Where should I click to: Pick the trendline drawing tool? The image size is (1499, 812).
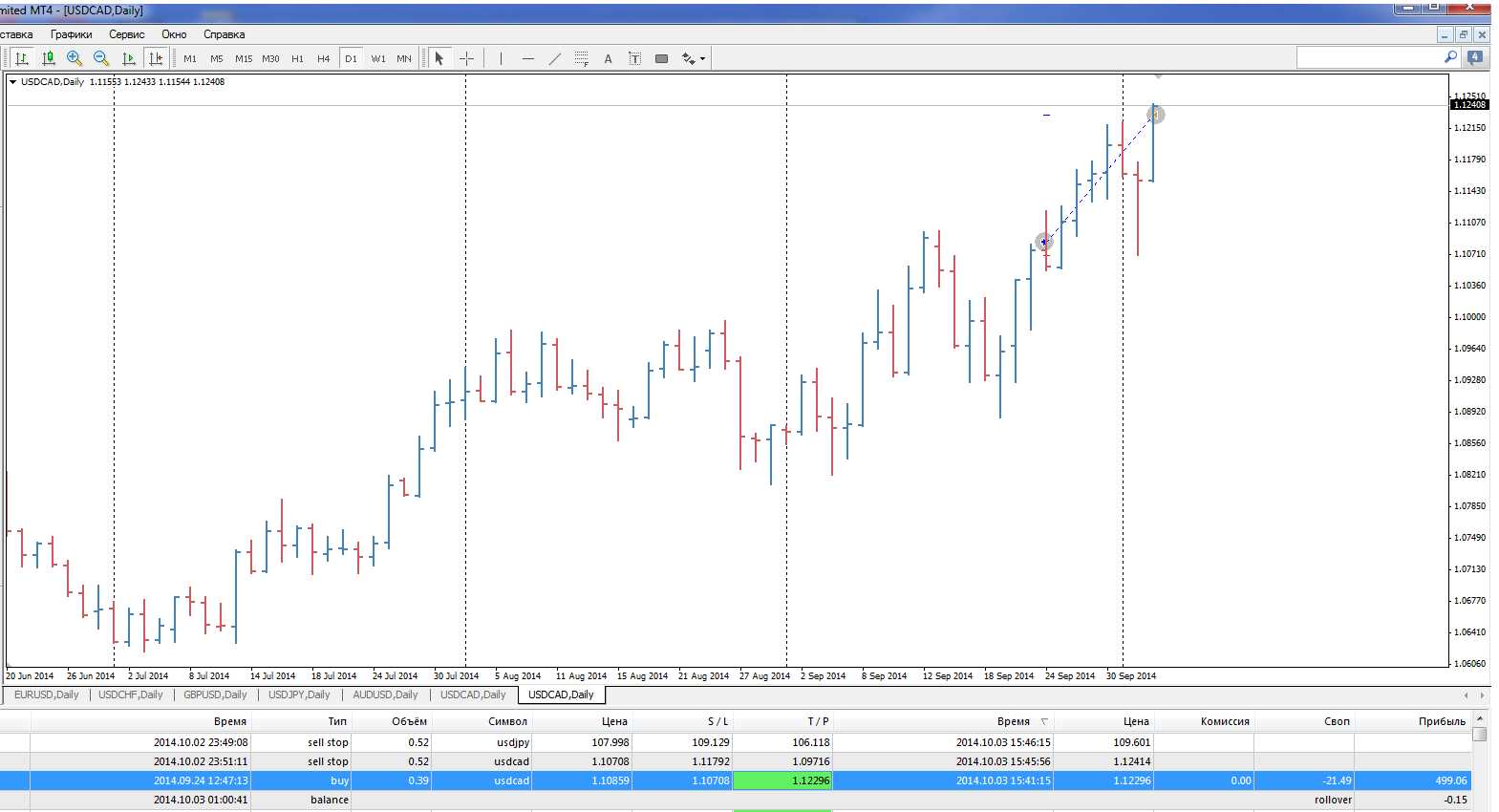click(555, 58)
